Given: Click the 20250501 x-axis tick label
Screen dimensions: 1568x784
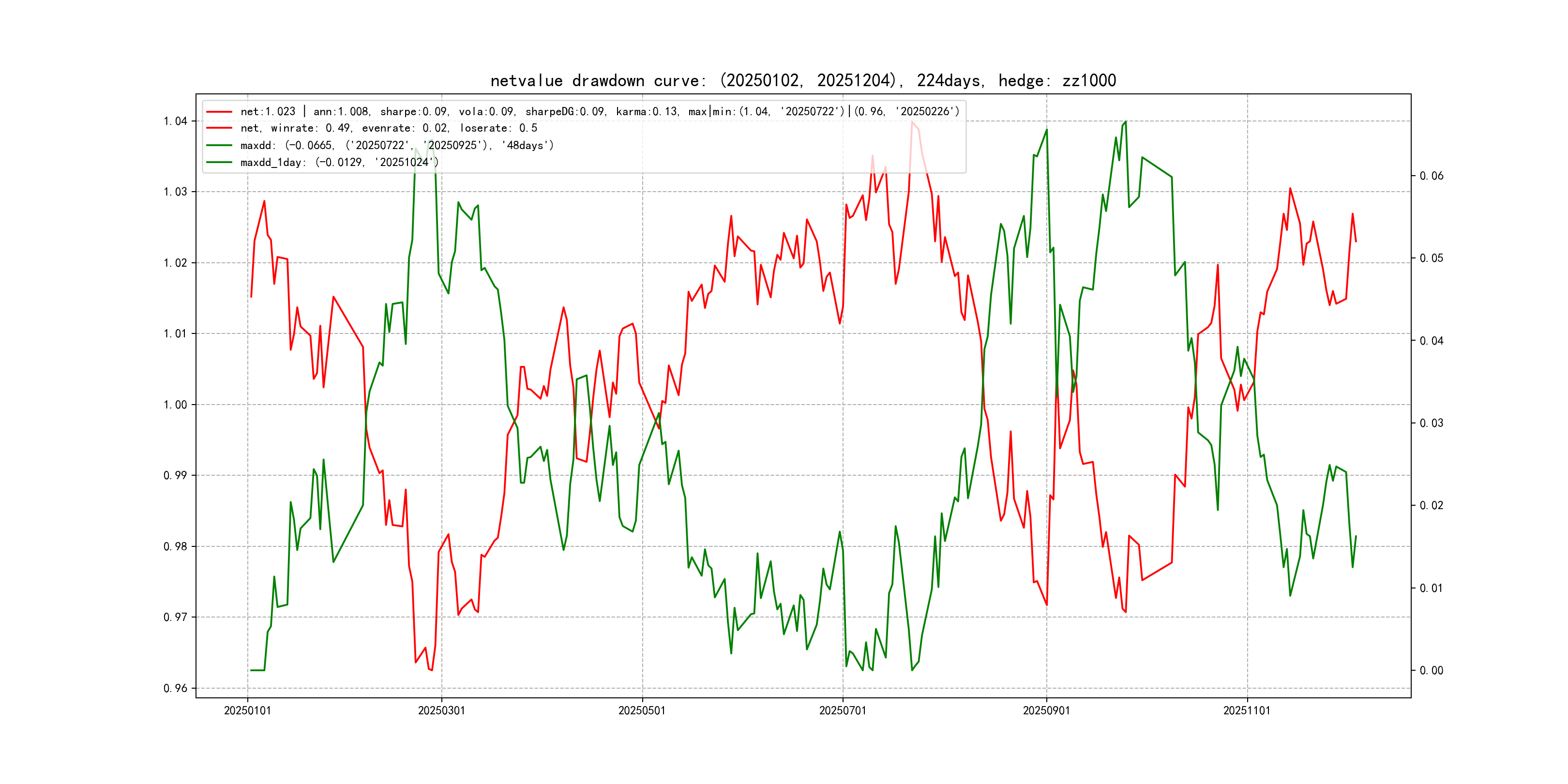Looking at the screenshot, I should click(642, 711).
